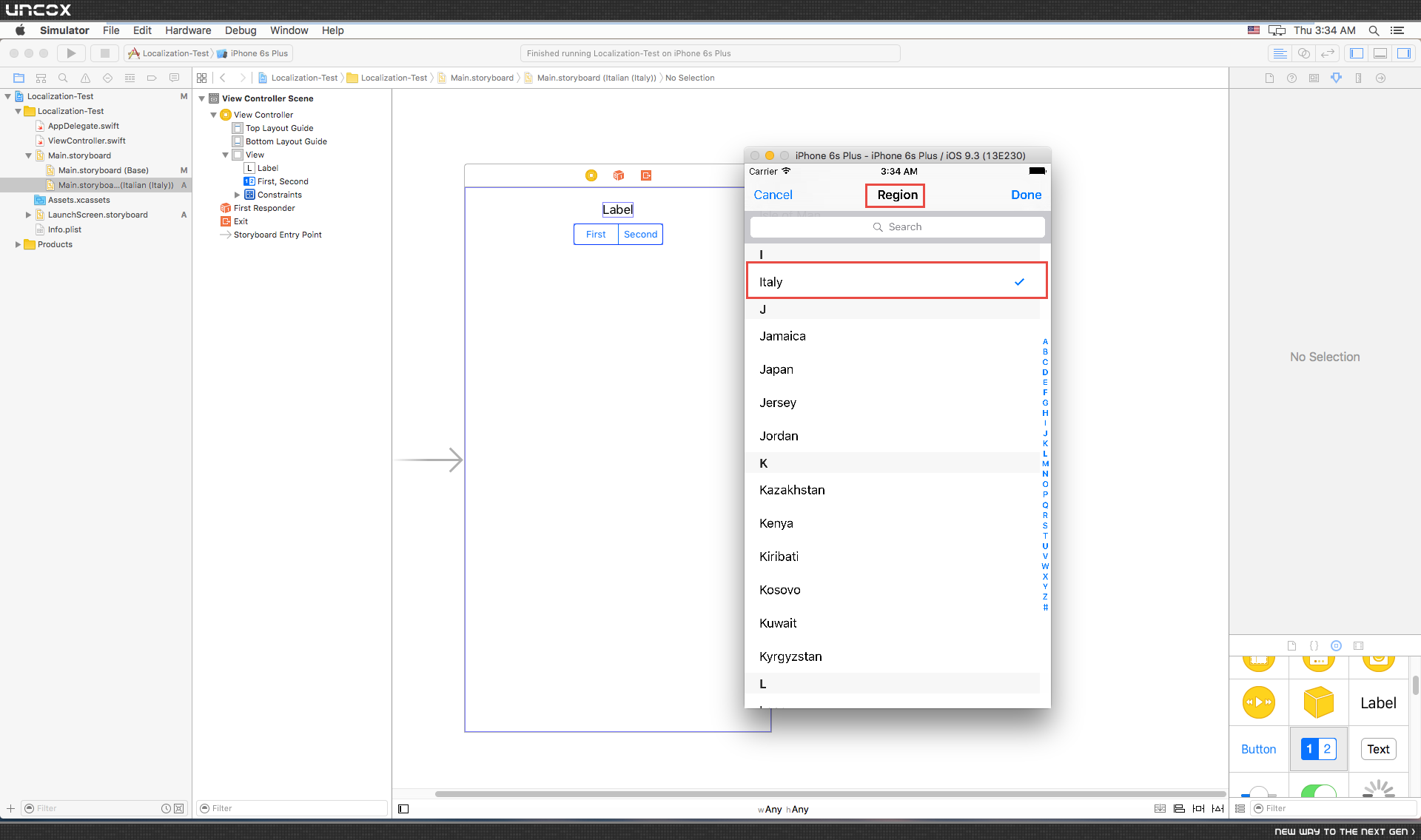Open the Breakpoint navigator tag icon
The width and height of the screenshot is (1421, 840).
(x=152, y=78)
